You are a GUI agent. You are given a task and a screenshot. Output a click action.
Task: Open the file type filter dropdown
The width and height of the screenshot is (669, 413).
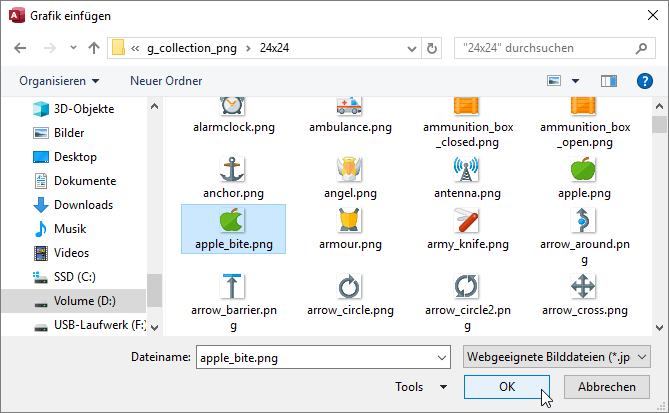557,357
